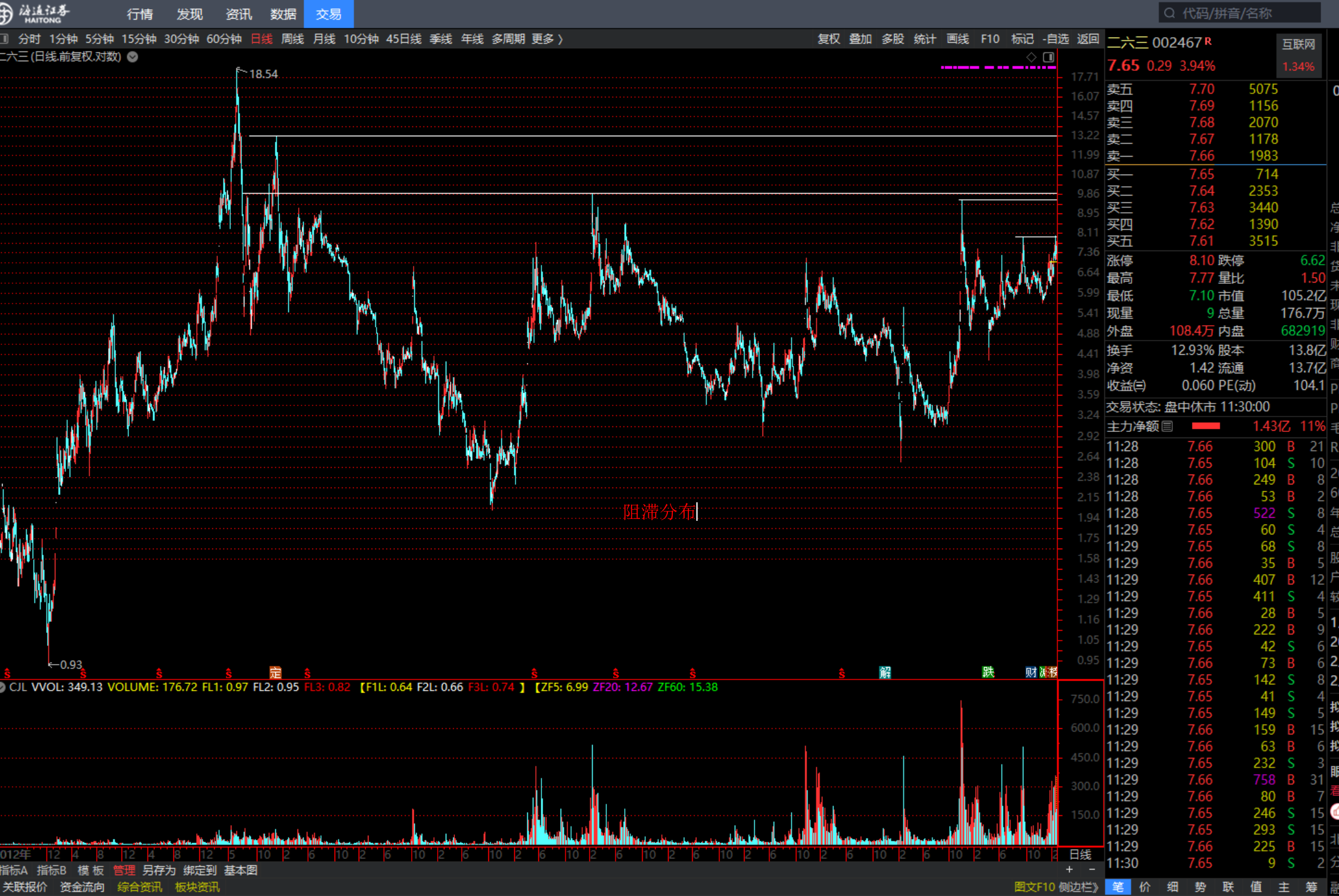Toggle the split-panel icon at chart top-right

pyautogui.click(x=1048, y=57)
